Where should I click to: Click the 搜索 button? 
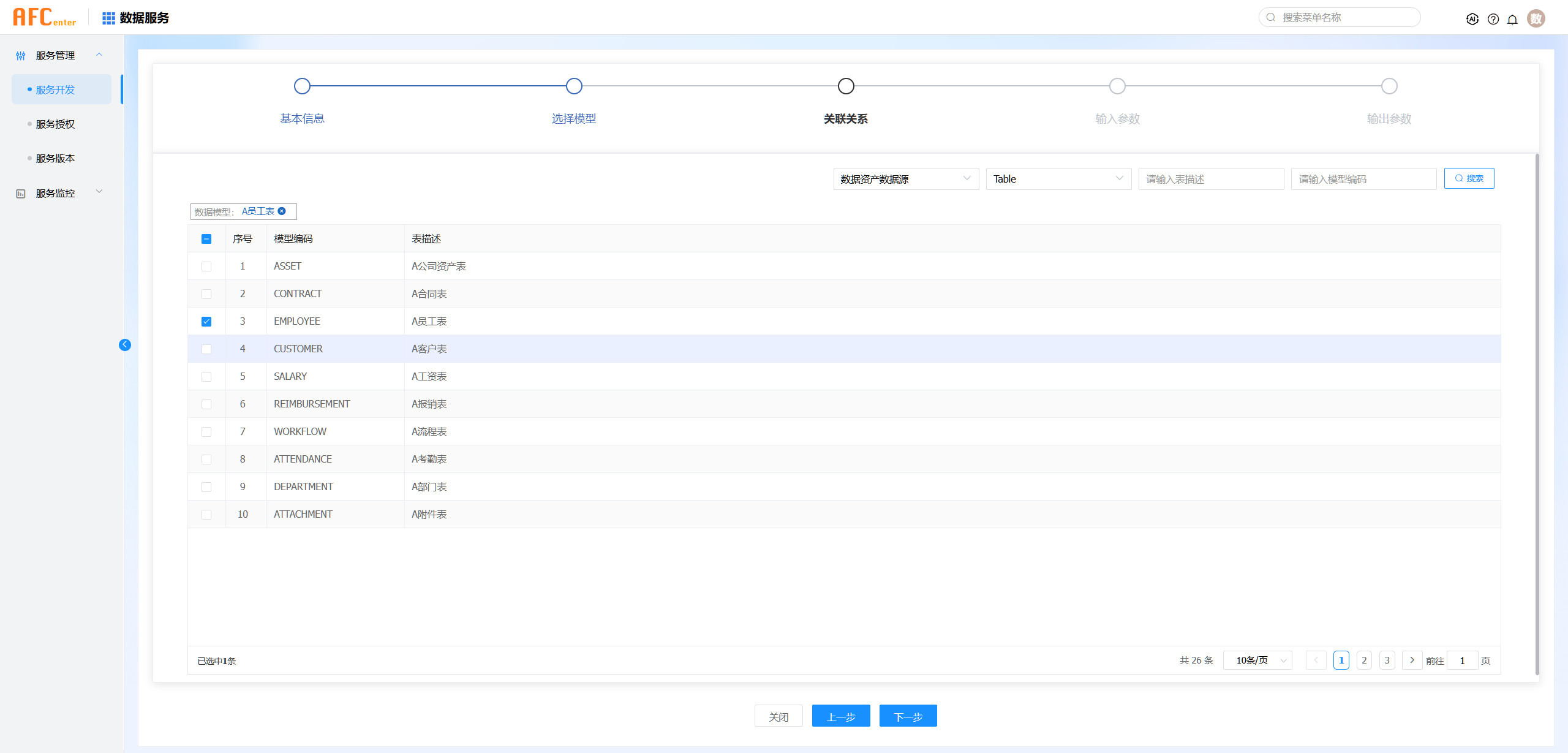(x=1469, y=178)
